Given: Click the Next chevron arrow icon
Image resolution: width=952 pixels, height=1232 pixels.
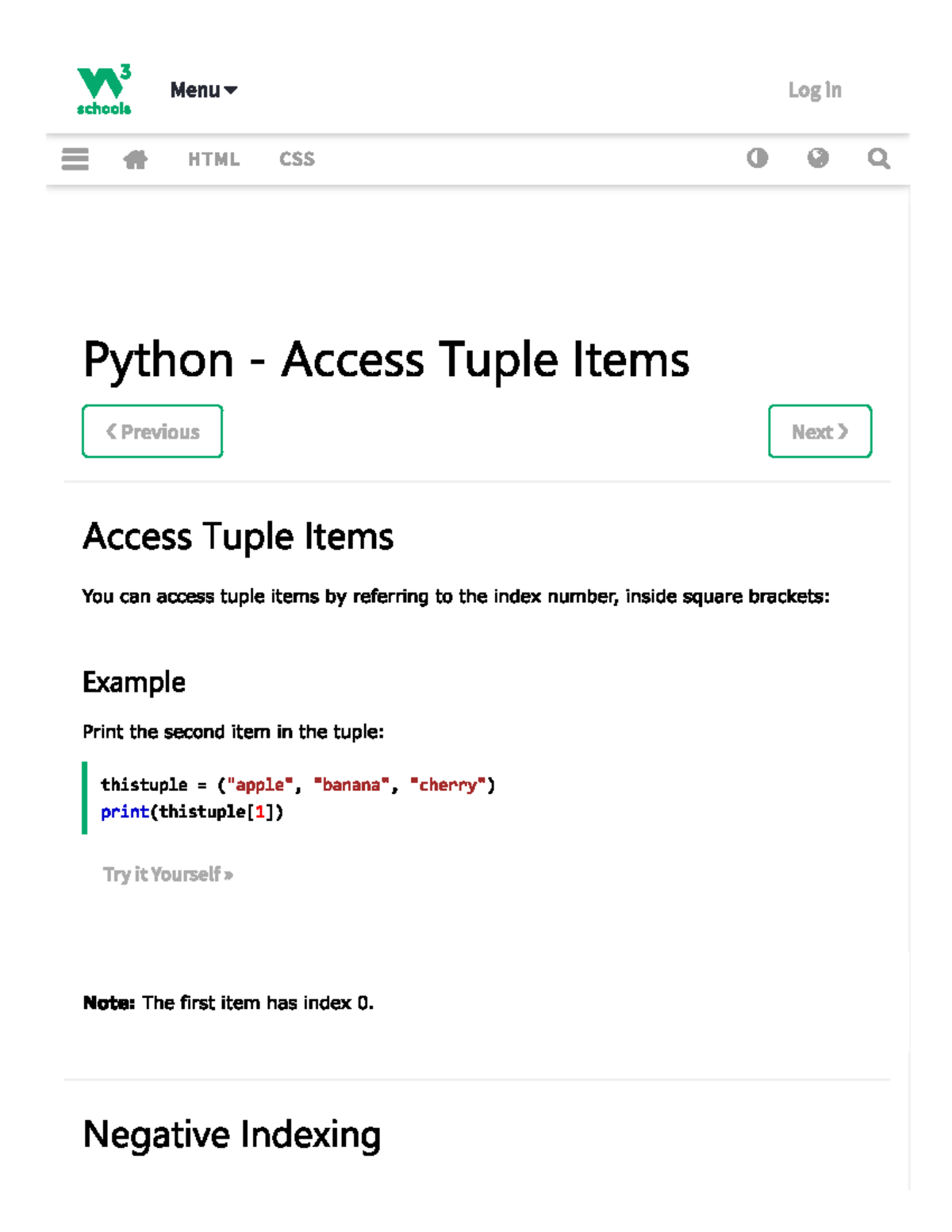Looking at the screenshot, I should [843, 431].
